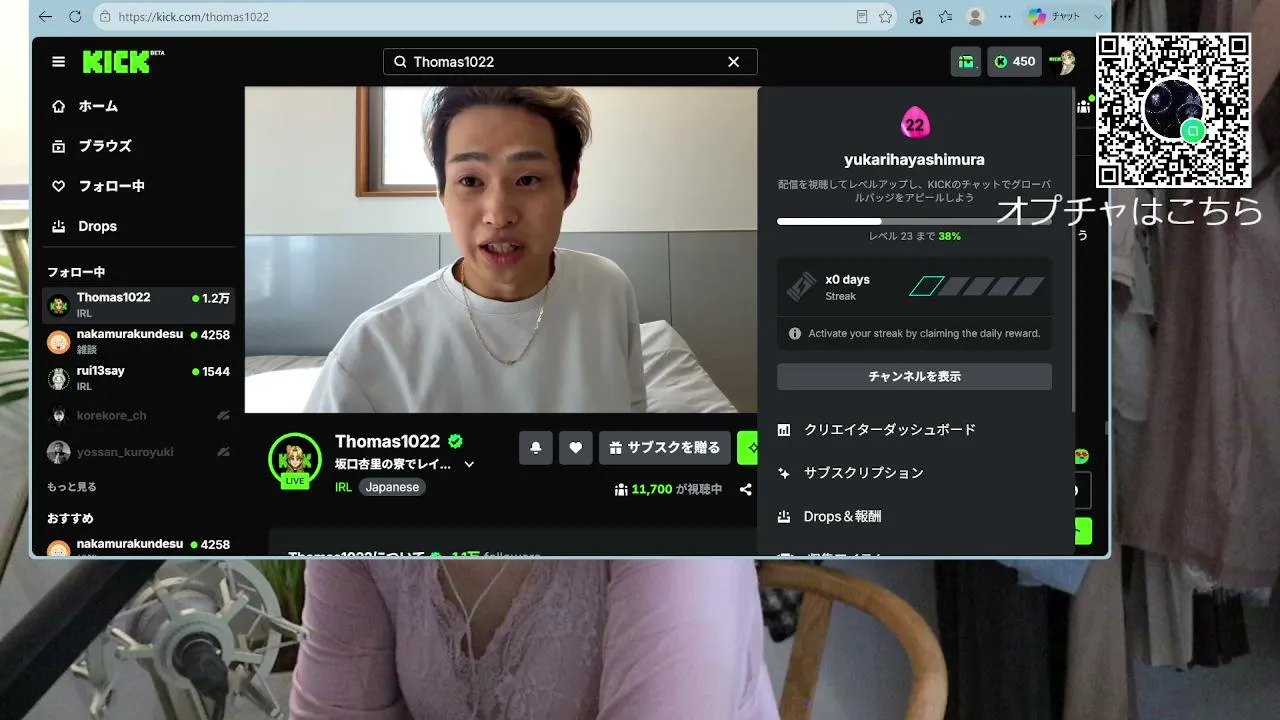Toggle the heart follow button
Image resolution: width=1280 pixels, height=720 pixels.
click(576, 448)
